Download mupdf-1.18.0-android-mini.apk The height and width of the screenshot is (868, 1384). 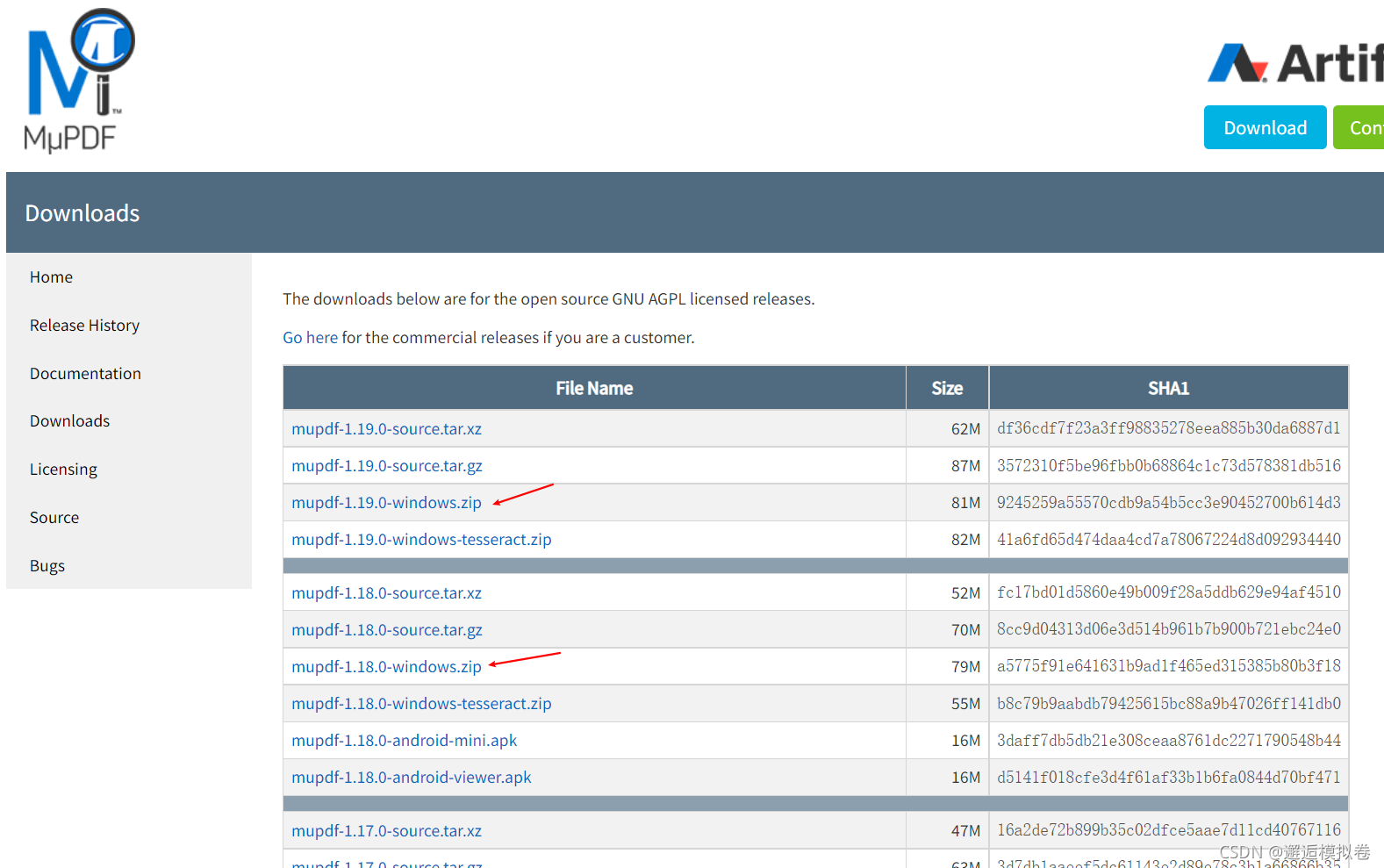pyautogui.click(x=404, y=741)
